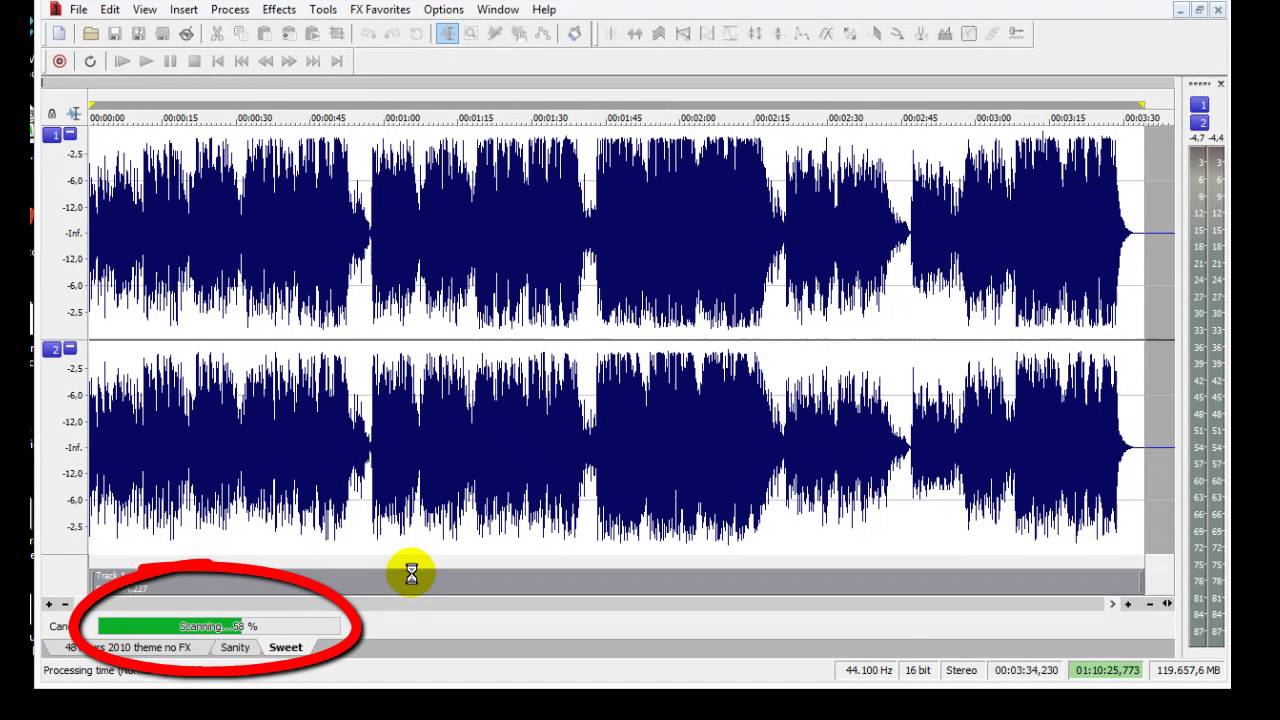
Task: Click the Fast Forward transport button
Action: pyautogui.click(x=289, y=61)
